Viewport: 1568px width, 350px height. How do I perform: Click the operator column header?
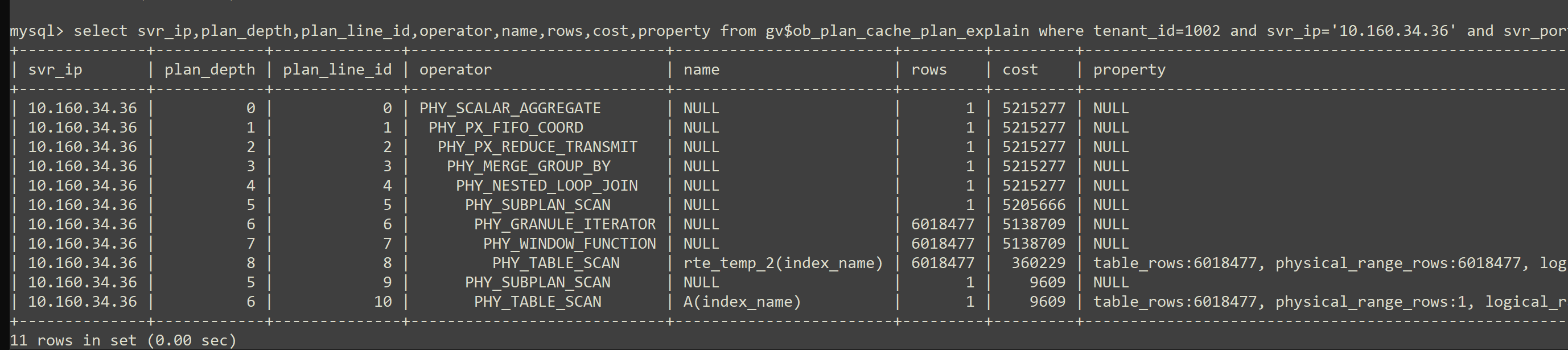[455, 70]
